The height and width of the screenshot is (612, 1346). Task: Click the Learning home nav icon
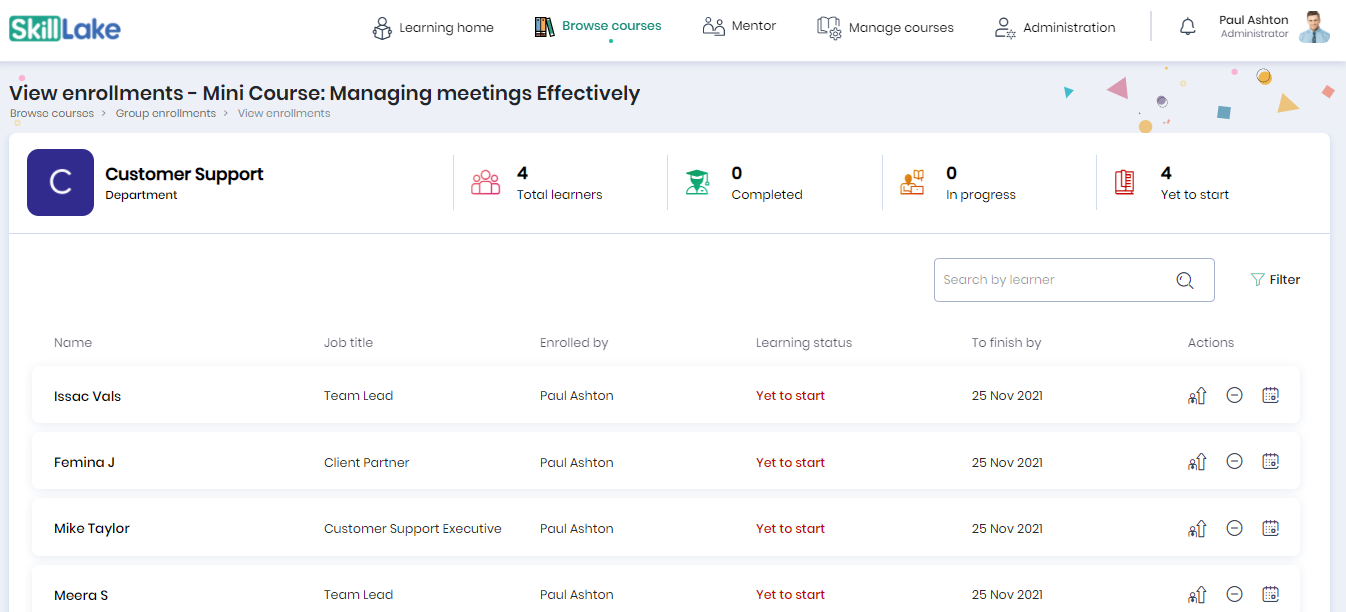[x=382, y=28]
